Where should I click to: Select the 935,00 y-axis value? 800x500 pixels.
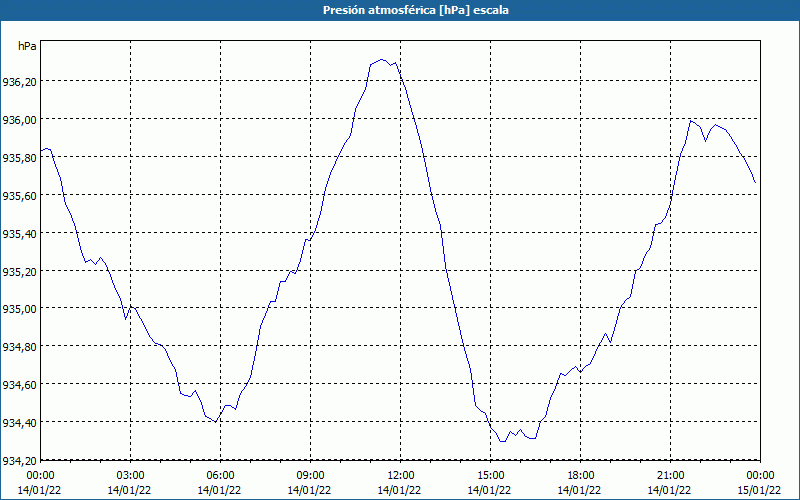point(19,309)
